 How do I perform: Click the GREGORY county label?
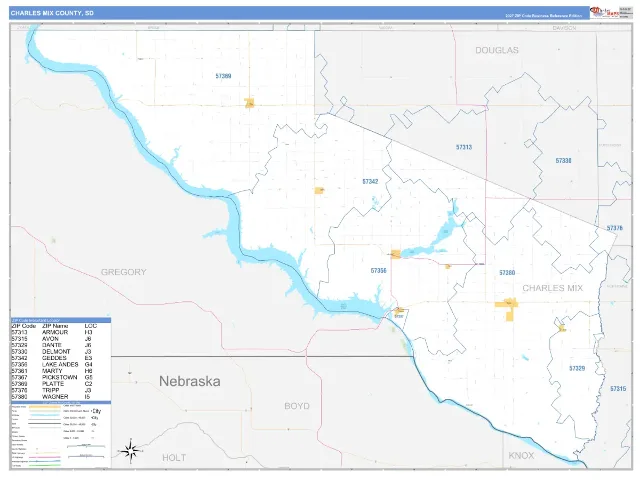(123, 272)
